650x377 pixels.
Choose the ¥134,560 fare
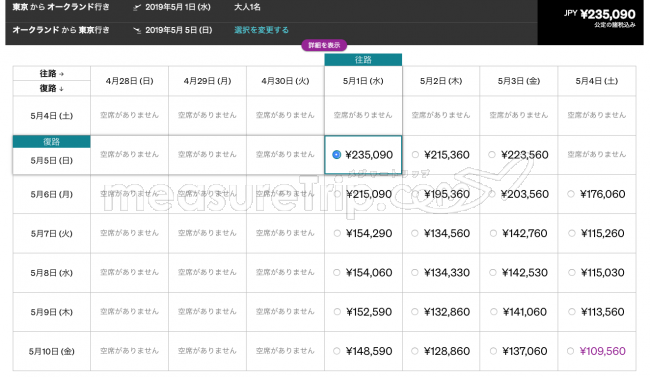[x=415, y=233]
